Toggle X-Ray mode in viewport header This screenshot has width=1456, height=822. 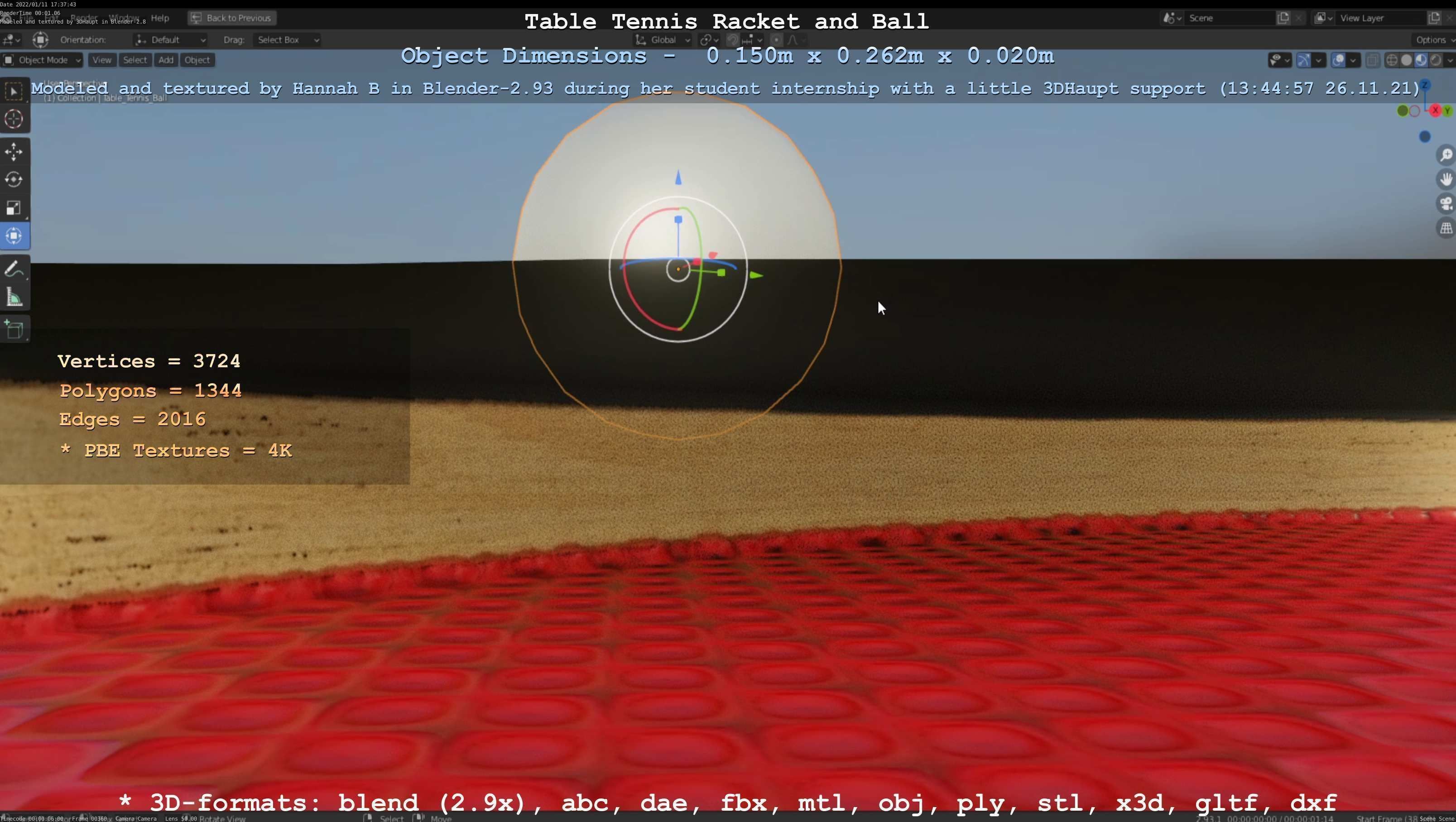(1372, 60)
